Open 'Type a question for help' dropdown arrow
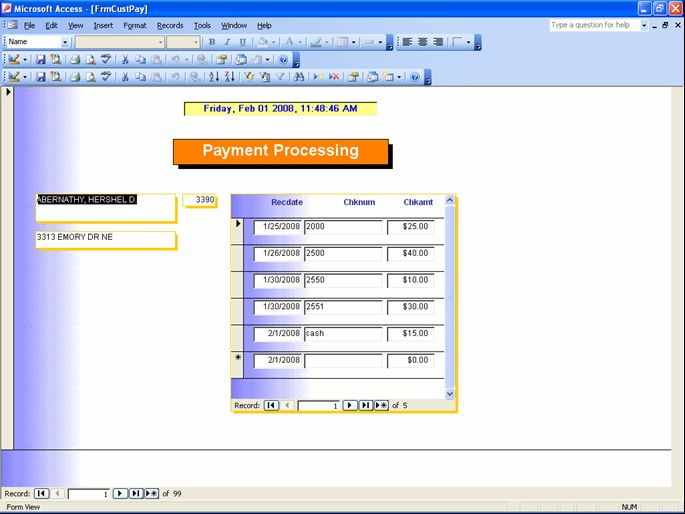Image resolution: width=685 pixels, height=514 pixels. point(644,25)
